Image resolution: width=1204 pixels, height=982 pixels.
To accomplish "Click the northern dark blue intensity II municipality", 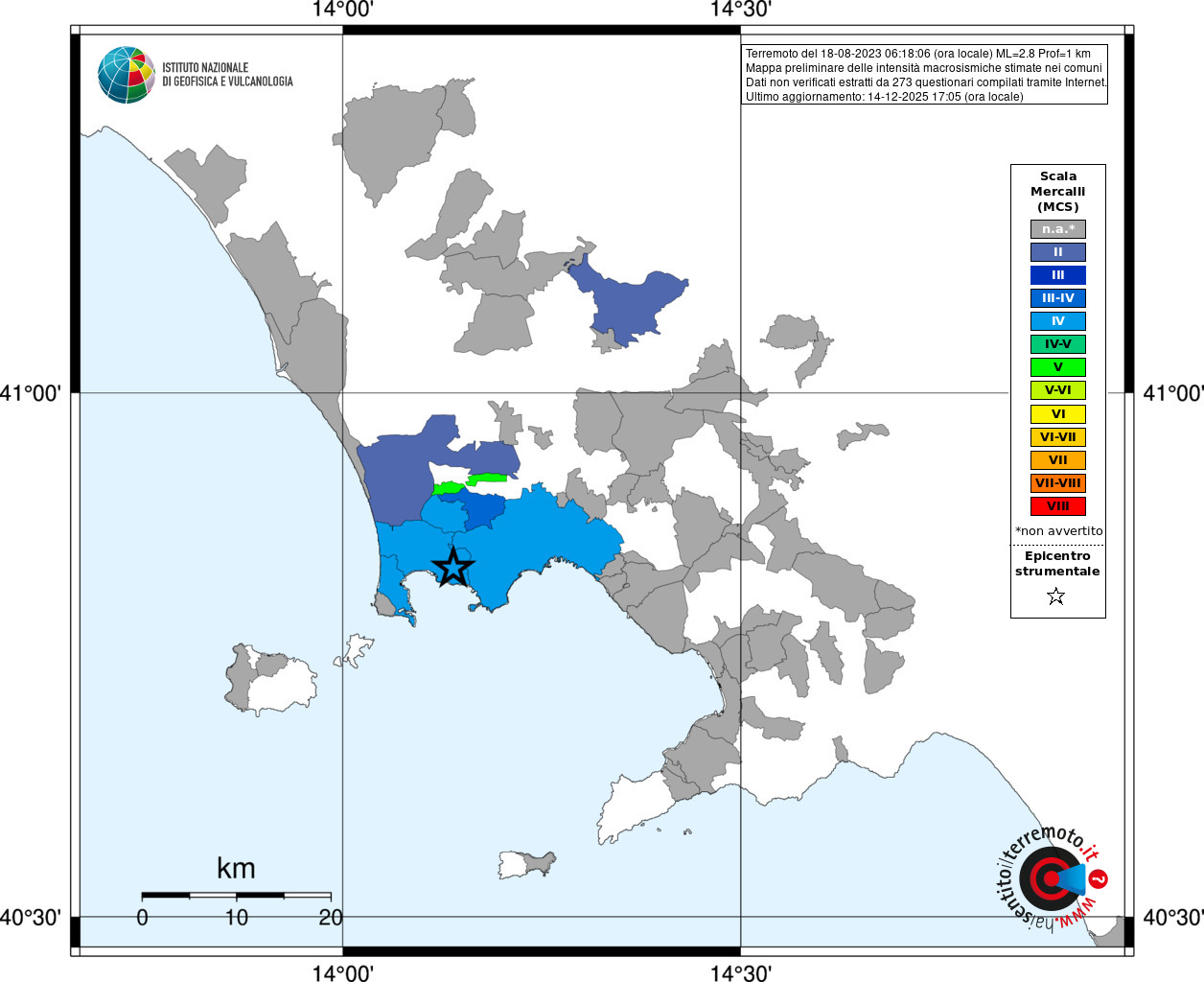I will (627, 304).
